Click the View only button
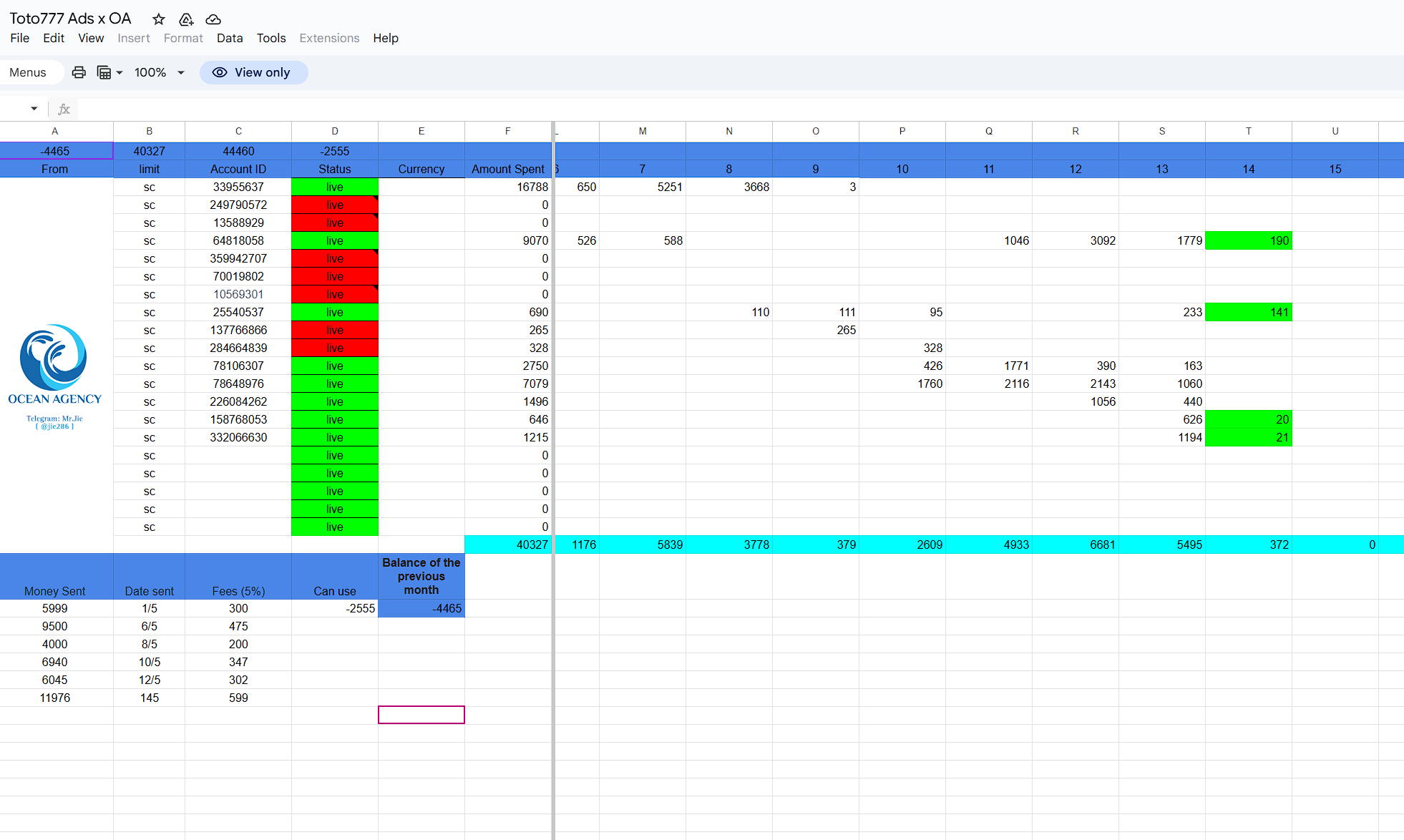 tap(254, 72)
